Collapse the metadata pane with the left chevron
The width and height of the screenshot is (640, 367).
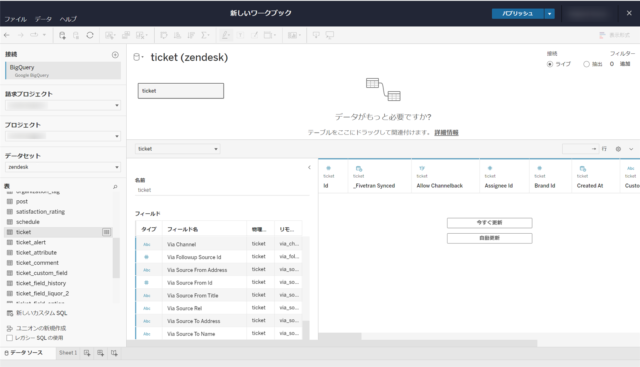[x=309, y=167]
